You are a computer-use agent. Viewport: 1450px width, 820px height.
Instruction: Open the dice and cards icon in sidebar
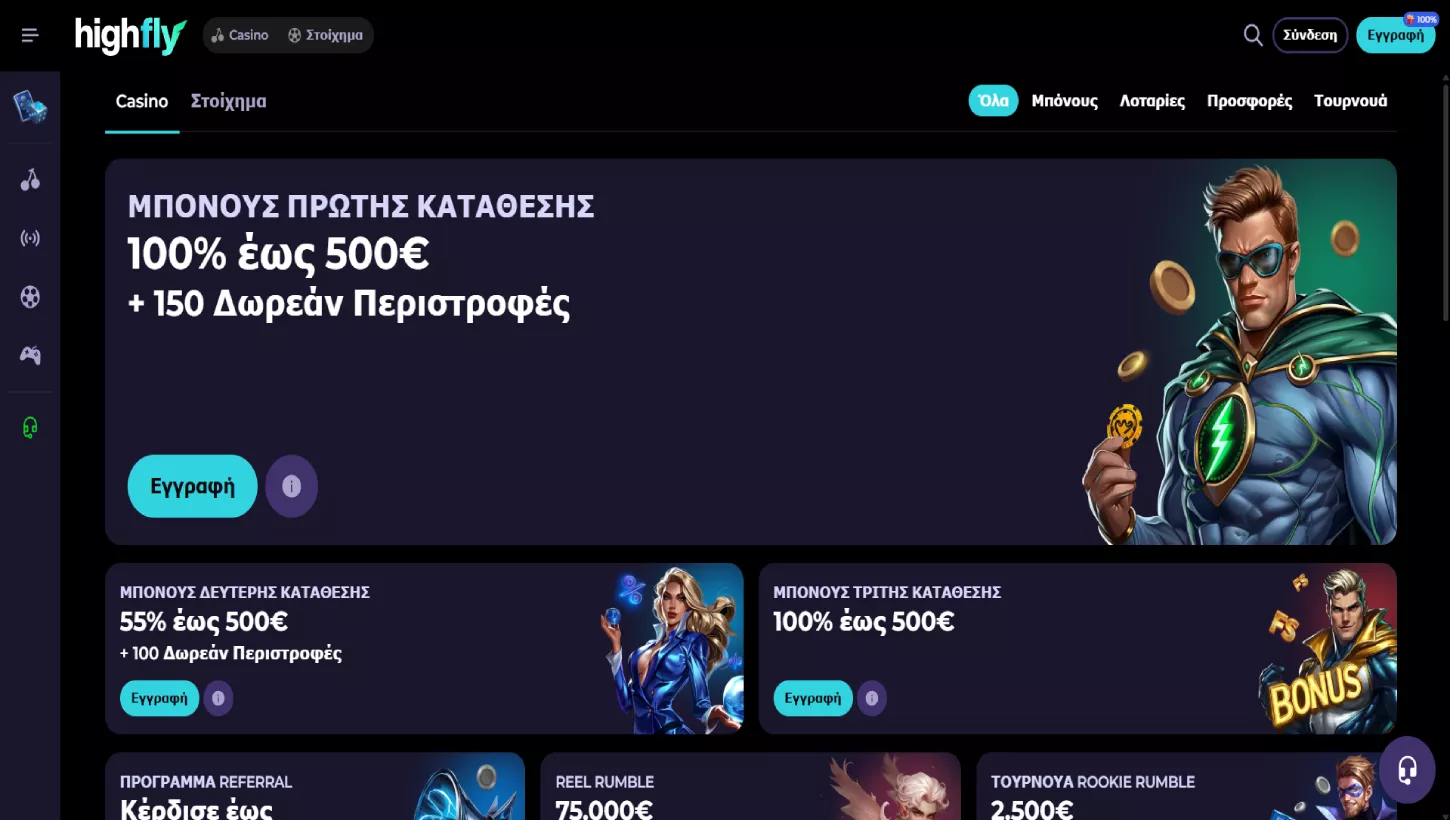coord(30,106)
